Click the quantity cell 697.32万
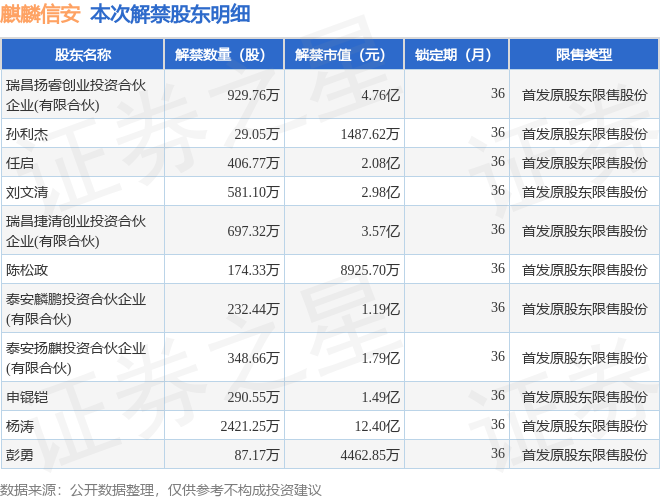Image resolution: width=660 pixels, height=499 pixels. [x=253, y=231]
